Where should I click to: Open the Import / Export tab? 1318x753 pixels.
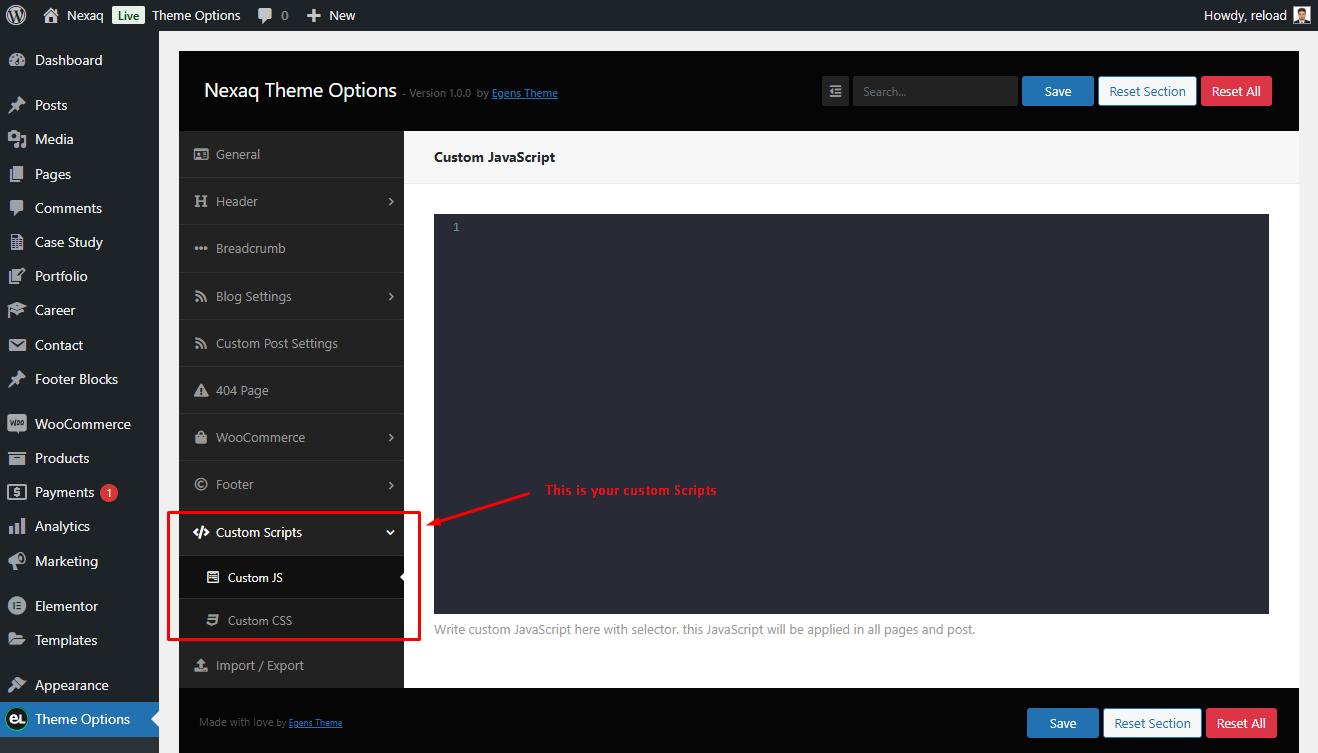point(291,665)
